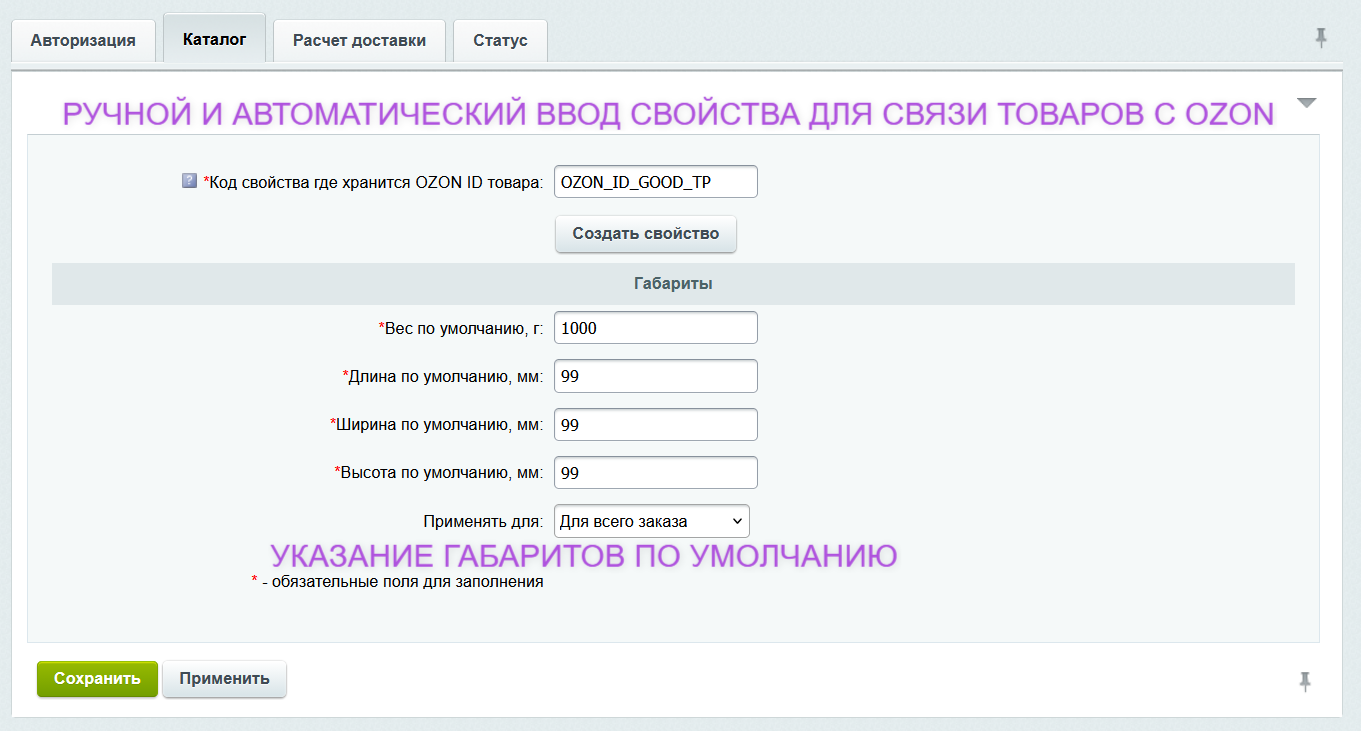Click the 'Применять для:' label
The image size is (1361, 731).
pos(483,521)
